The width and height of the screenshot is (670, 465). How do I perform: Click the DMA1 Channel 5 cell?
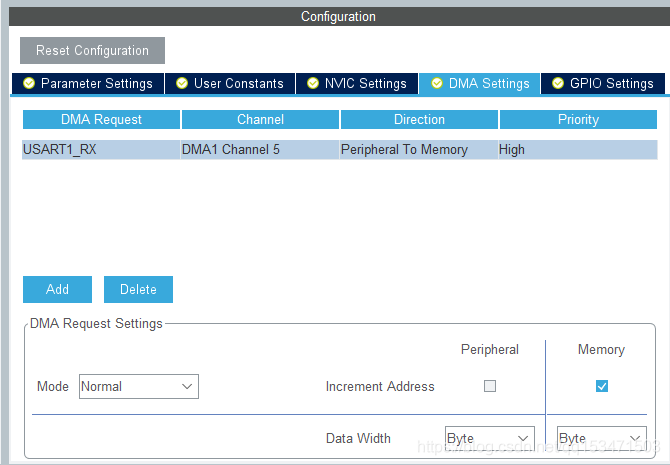pyautogui.click(x=260, y=150)
